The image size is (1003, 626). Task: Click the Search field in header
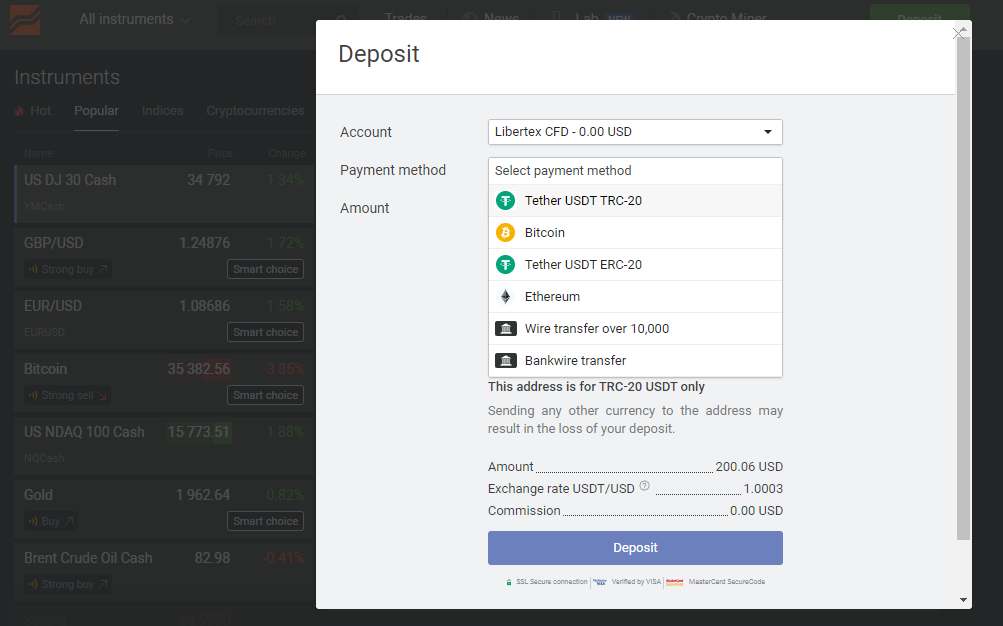[288, 20]
